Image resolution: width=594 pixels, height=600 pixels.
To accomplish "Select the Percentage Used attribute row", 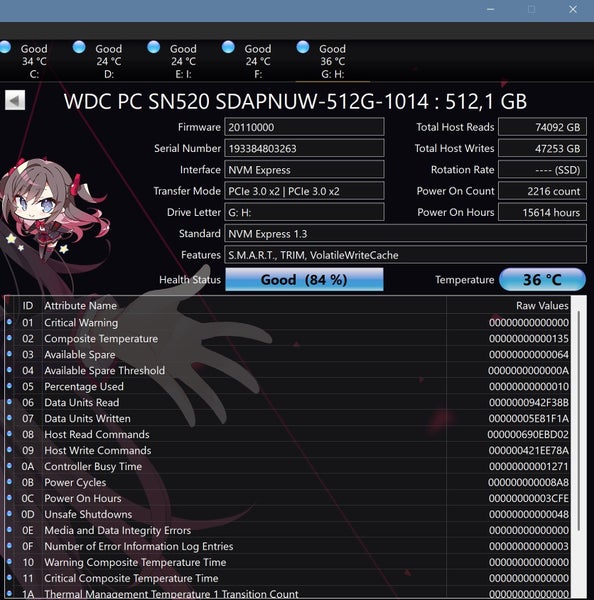I will tap(288, 386).
